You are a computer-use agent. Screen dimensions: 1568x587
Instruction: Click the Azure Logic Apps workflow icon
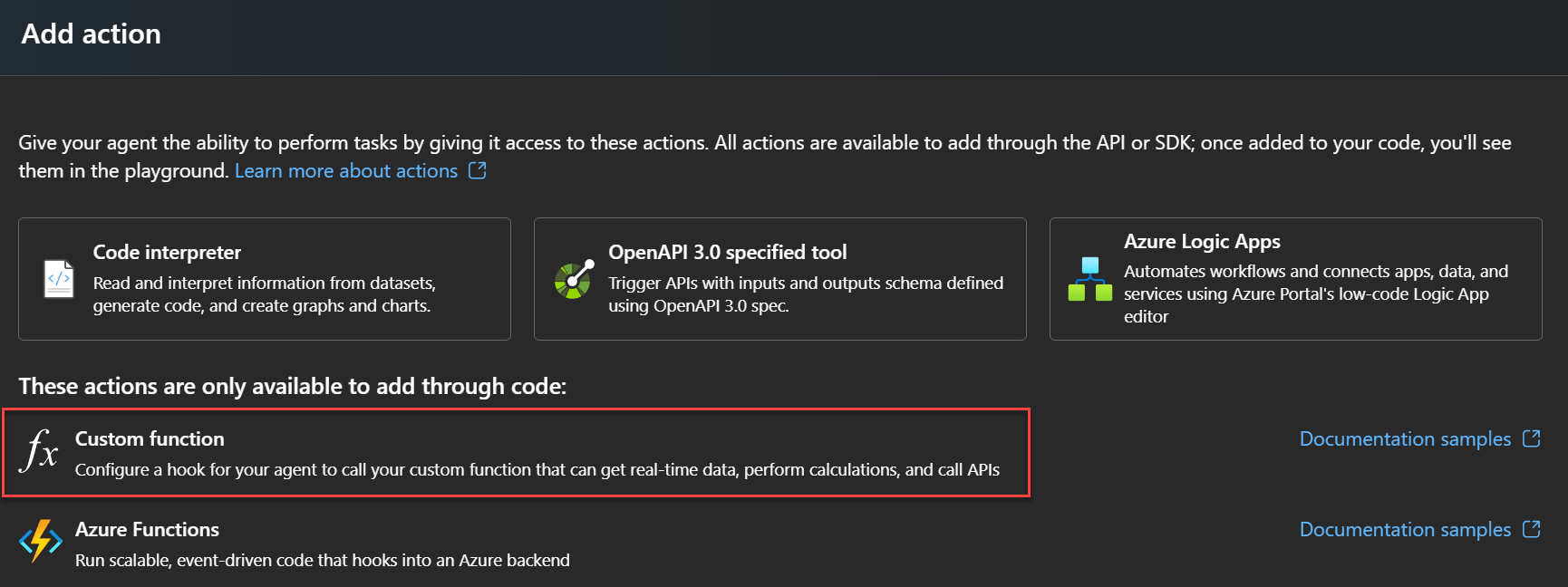click(x=1091, y=279)
